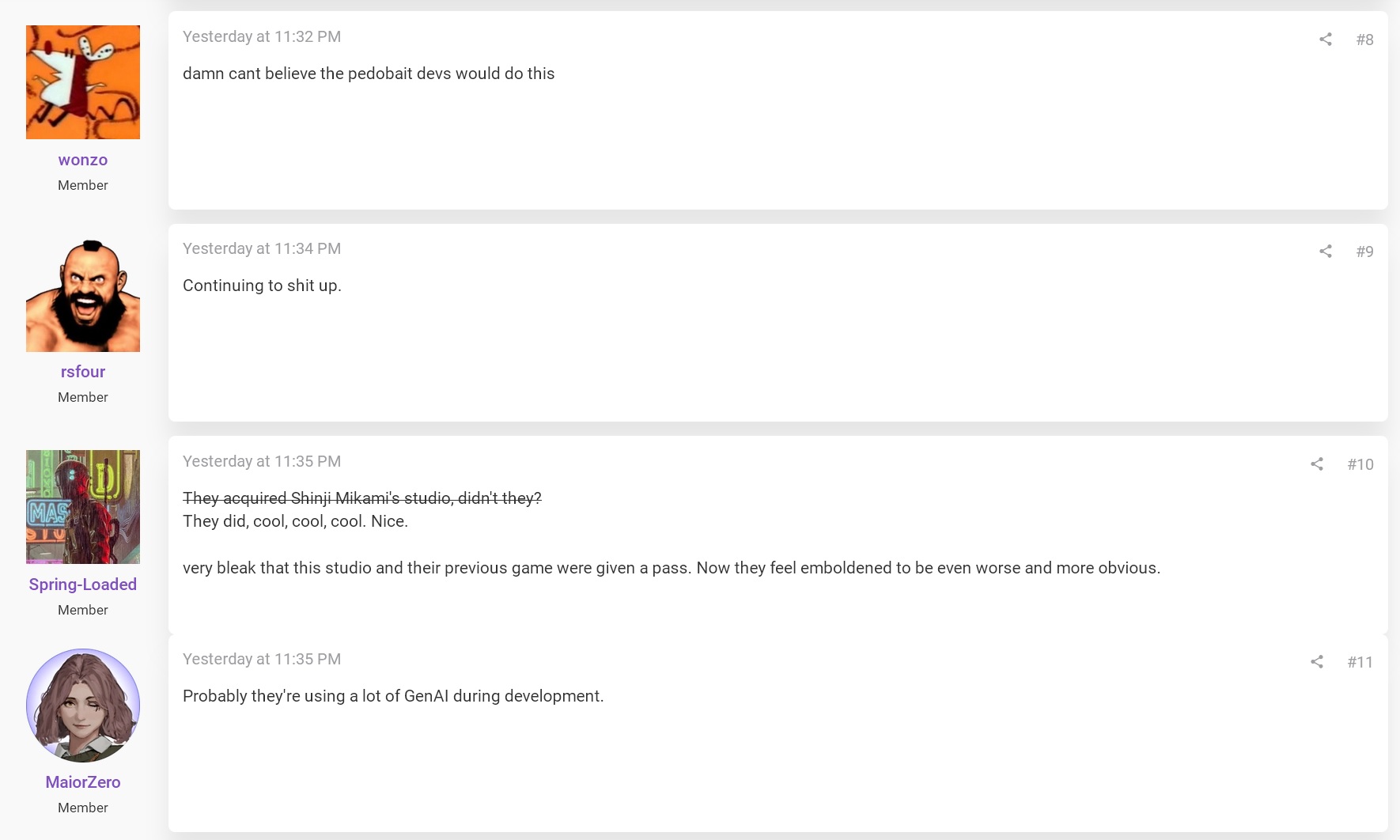Viewport: 1400px width, 840px height.
Task: Open rsfour's avatar image
Action: pyautogui.click(x=83, y=295)
